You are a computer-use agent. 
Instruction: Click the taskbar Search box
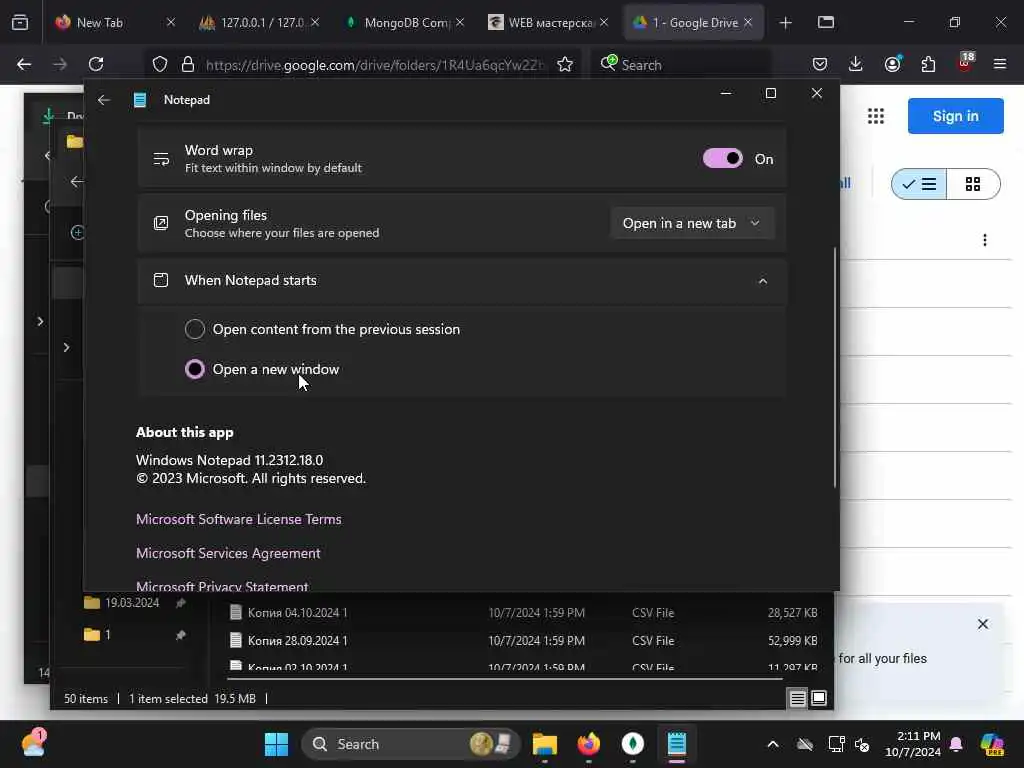click(410, 744)
